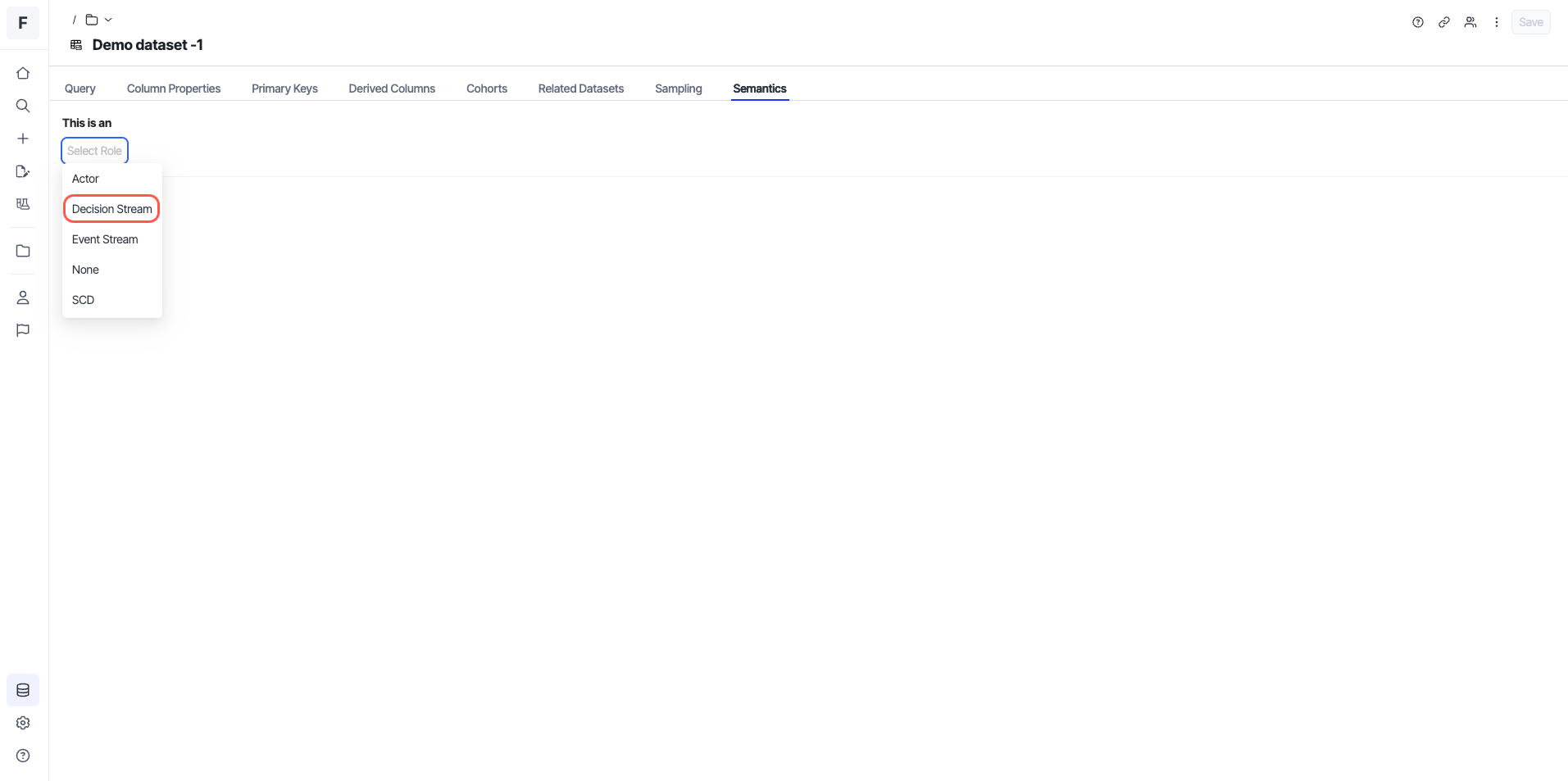Image resolution: width=1568 pixels, height=781 pixels.
Task: Open the three-dot overflow menu
Action: (x=1497, y=21)
